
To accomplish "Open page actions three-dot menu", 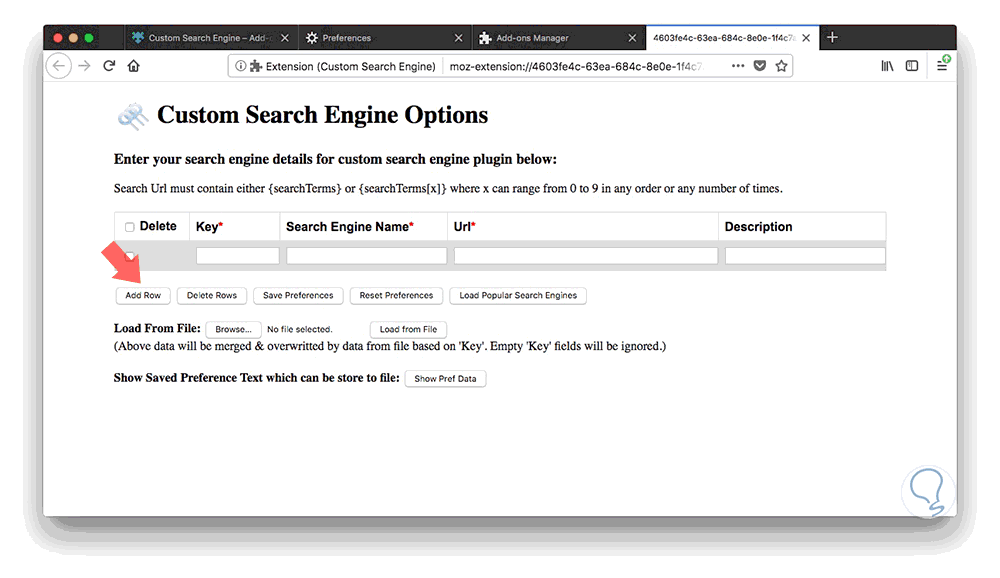I will pyautogui.click(x=738, y=66).
